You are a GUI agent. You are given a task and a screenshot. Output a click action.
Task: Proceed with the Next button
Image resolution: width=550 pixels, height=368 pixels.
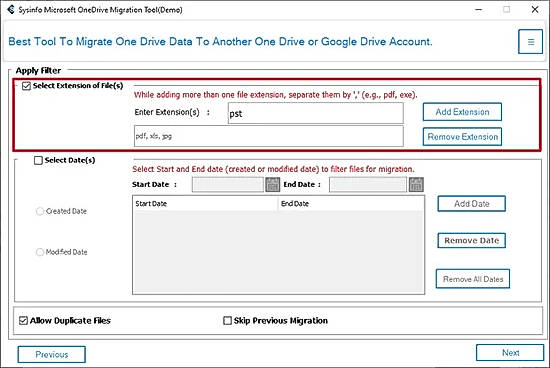tap(510, 353)
